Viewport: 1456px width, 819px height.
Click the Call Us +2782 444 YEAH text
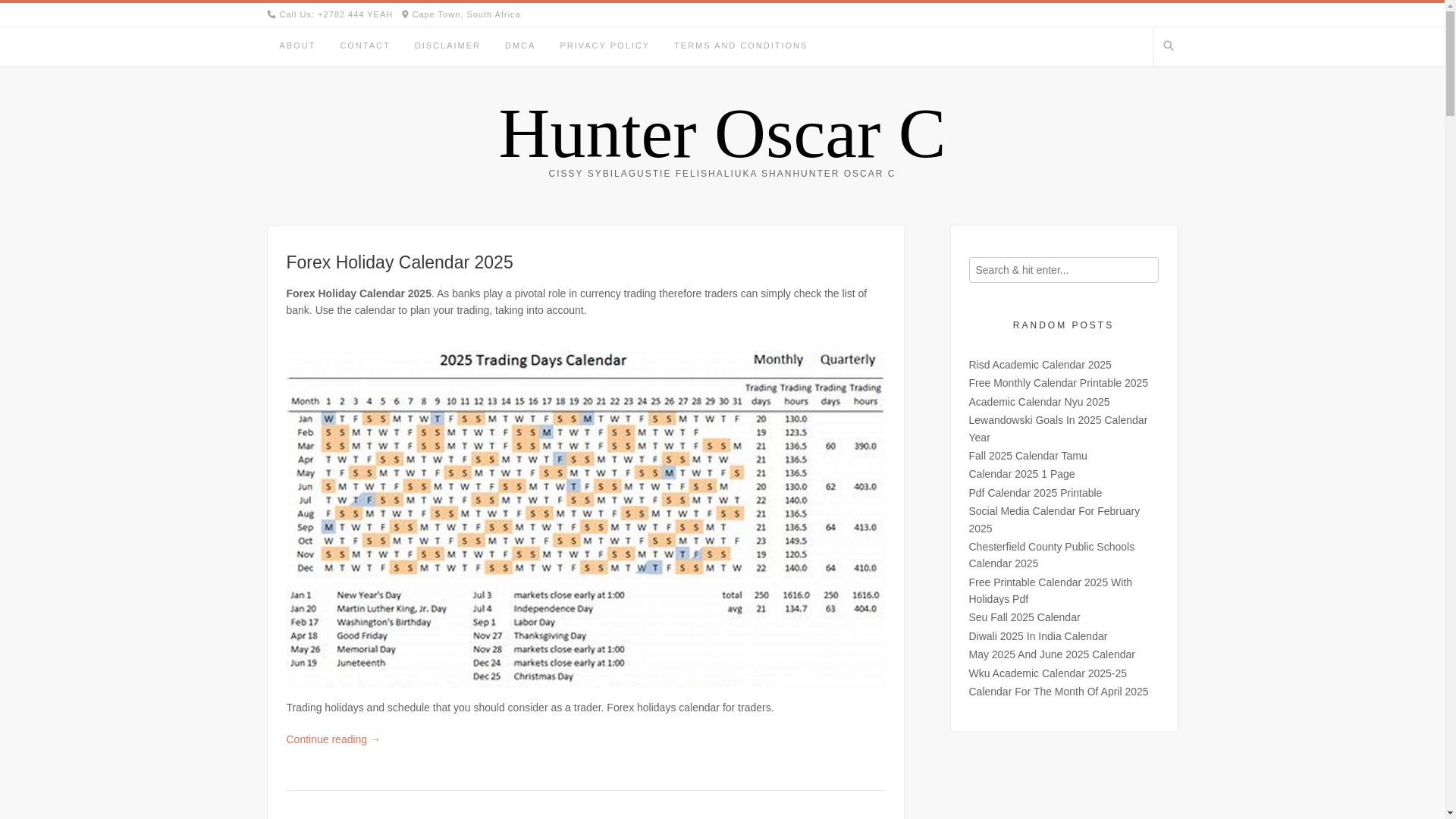(336, 14)
